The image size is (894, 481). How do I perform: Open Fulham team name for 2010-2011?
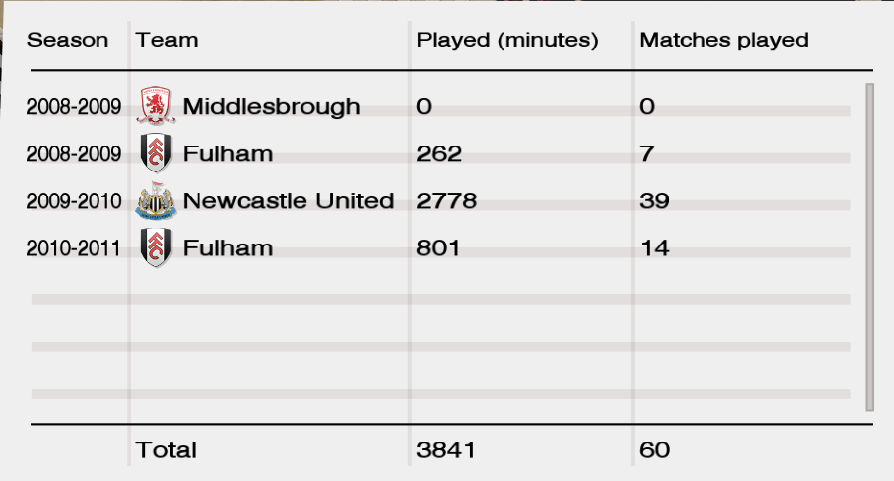[228, 248]
